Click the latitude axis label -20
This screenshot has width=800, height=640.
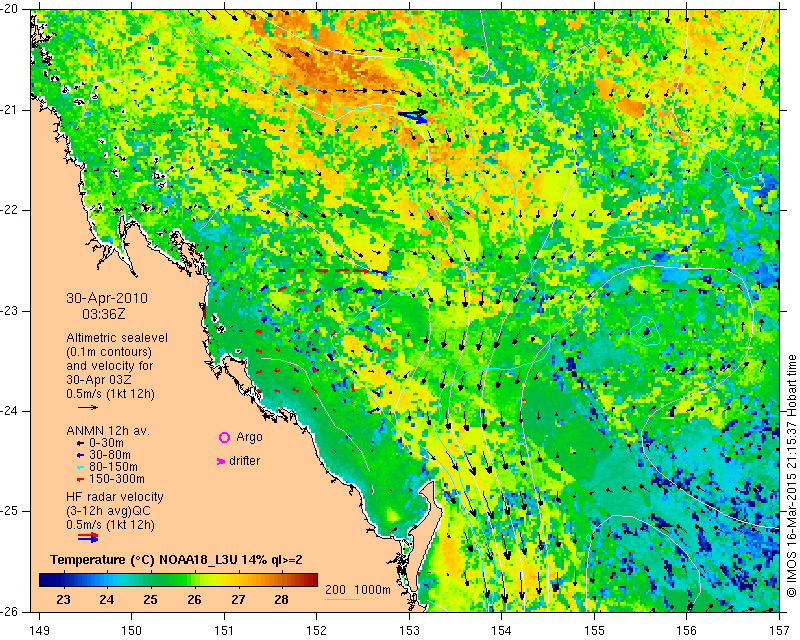click(11, 9)
